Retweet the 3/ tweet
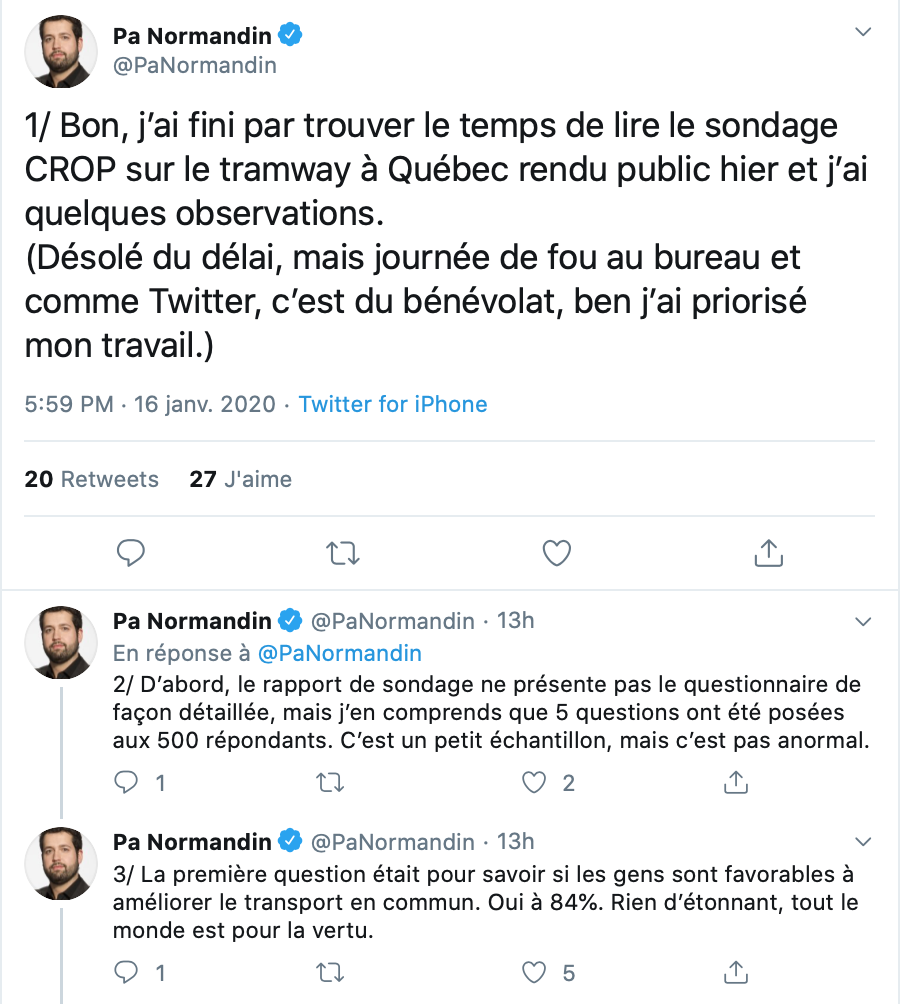 (330, 973)
